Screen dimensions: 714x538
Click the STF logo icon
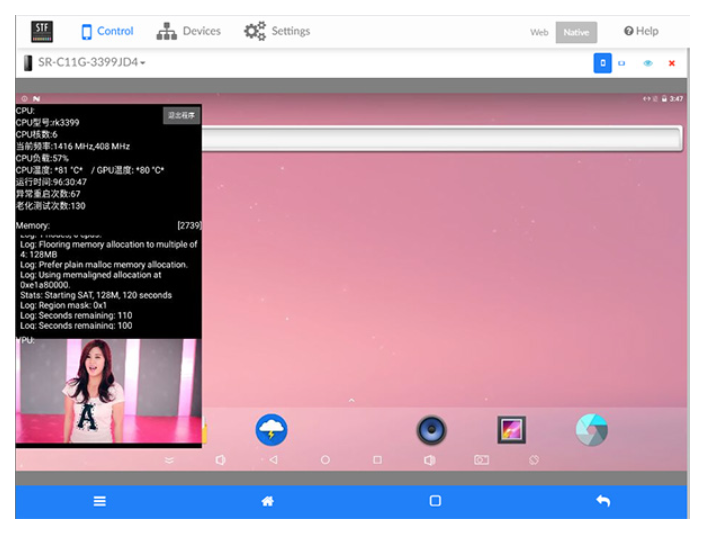tap(42, 31)
